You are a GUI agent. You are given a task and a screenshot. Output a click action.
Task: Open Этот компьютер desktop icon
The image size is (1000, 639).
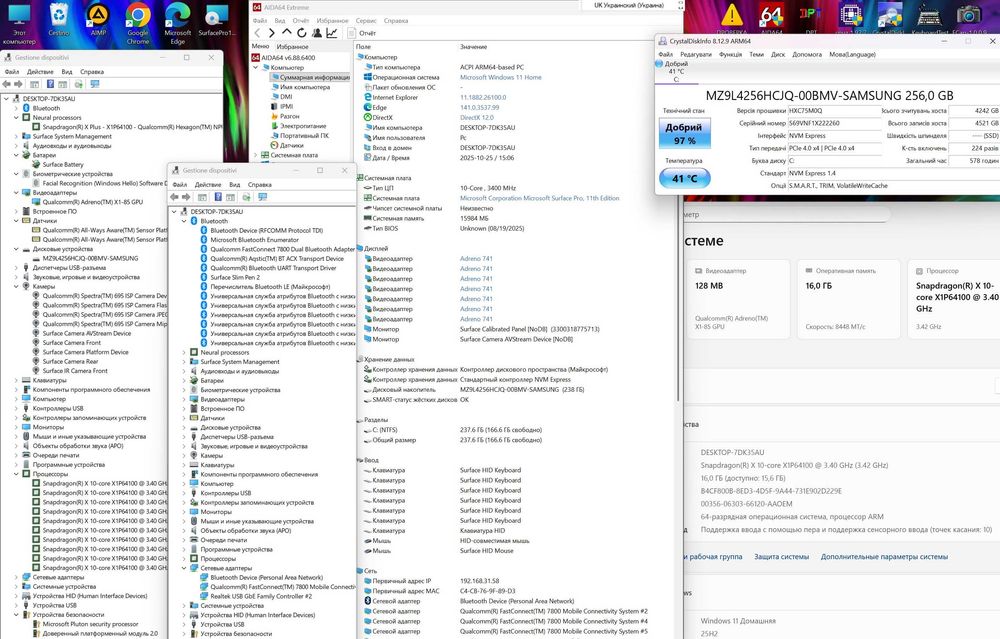[19, 23]
